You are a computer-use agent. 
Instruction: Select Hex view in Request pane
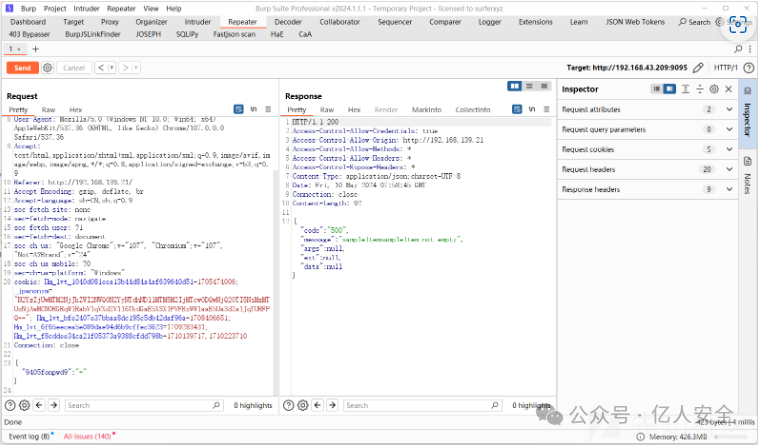pyautogui.click(x=76, y=110)
